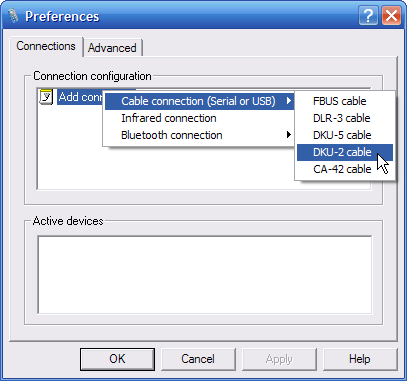Click the Add connection list icon
Screen dimensions: 407x381
pos(46,97)
